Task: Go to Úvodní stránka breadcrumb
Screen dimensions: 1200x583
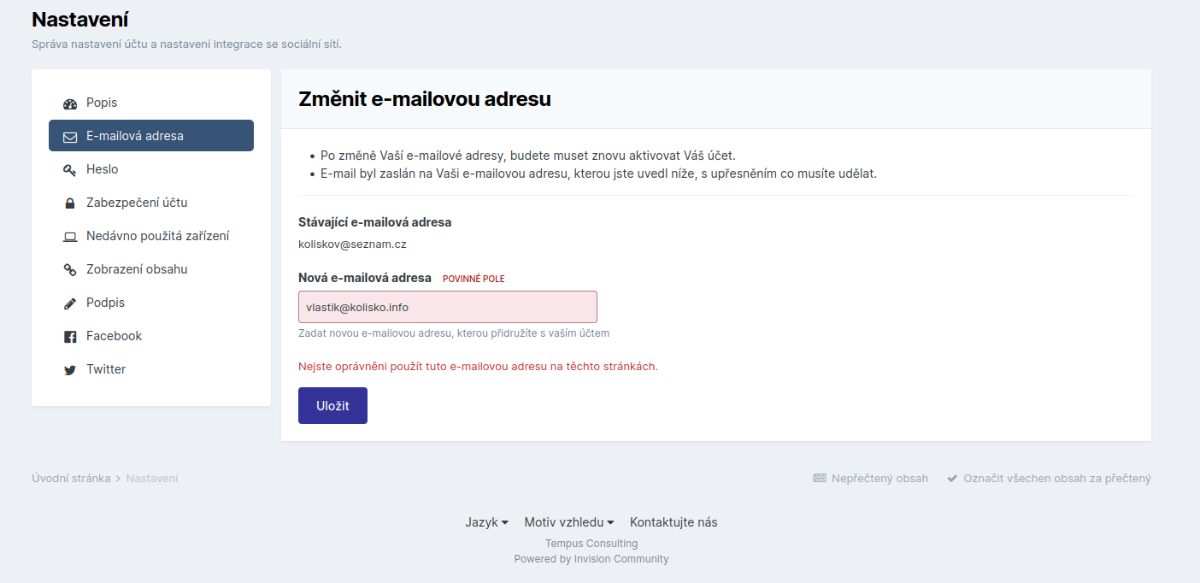Action: coord(71,478)
